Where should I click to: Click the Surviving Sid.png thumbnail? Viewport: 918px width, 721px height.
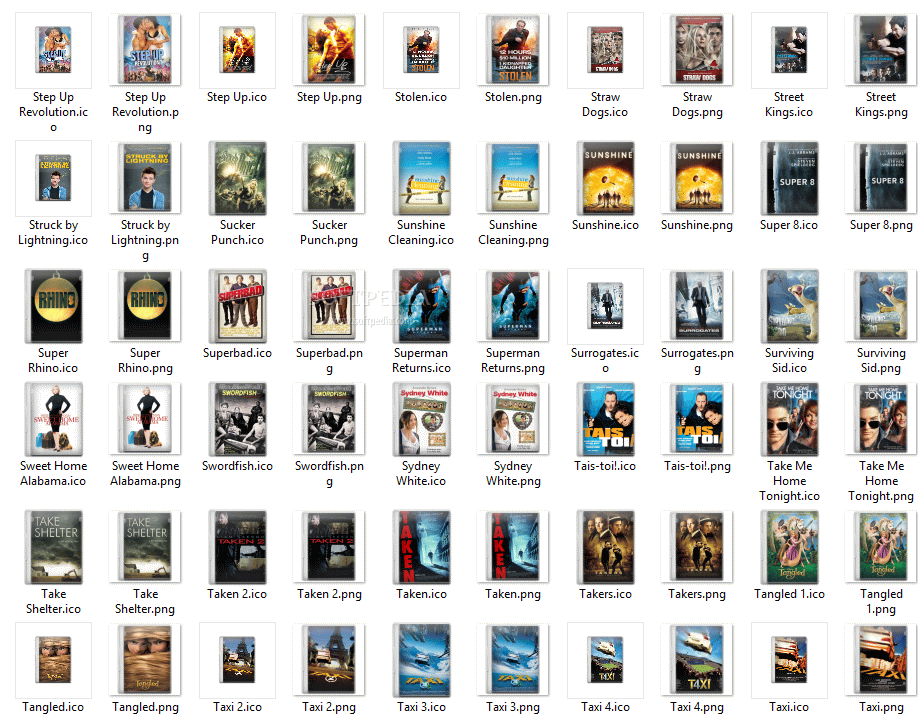[x=881, y=306]
